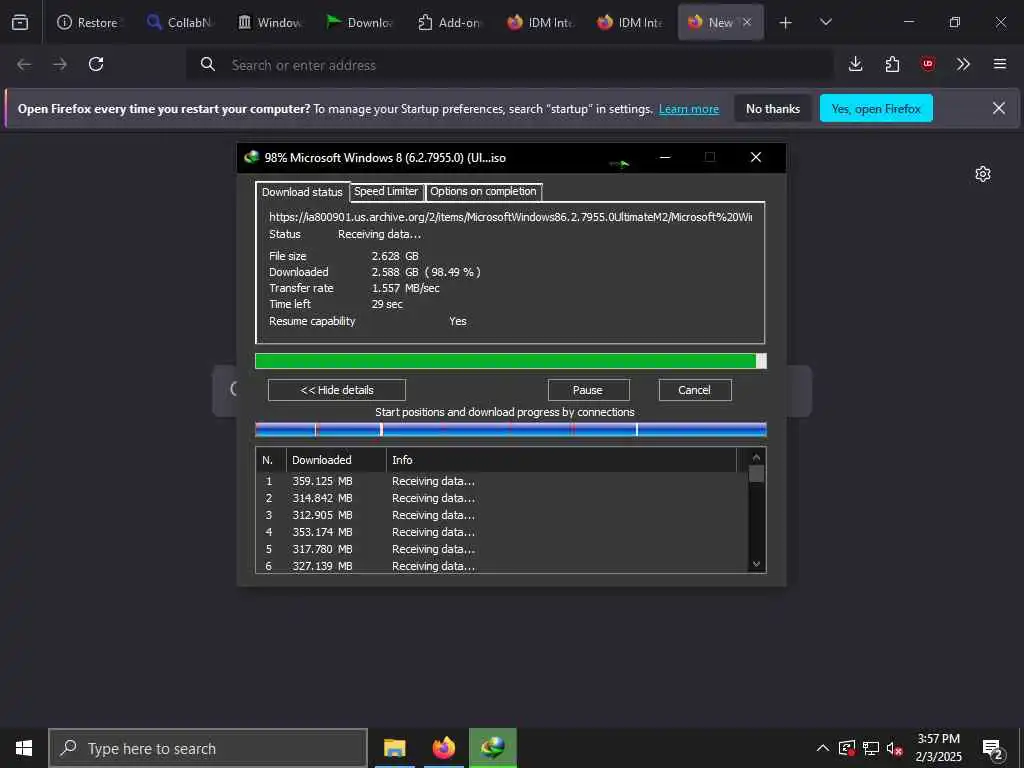Show more tools overflow chevrons

[x=963, y=64]
